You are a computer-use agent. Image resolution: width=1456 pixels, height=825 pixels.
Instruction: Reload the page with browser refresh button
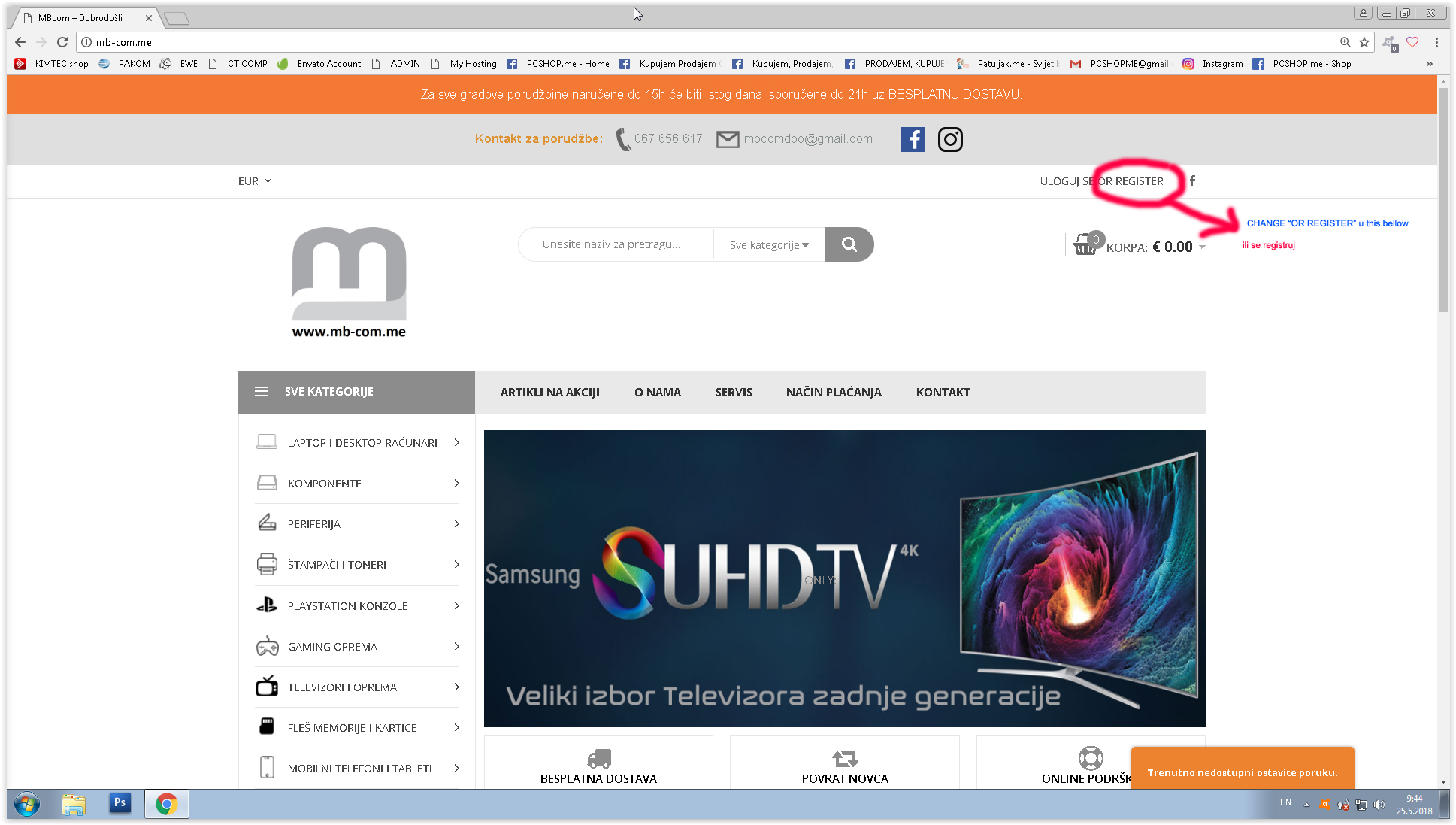[x=62, y=42]
